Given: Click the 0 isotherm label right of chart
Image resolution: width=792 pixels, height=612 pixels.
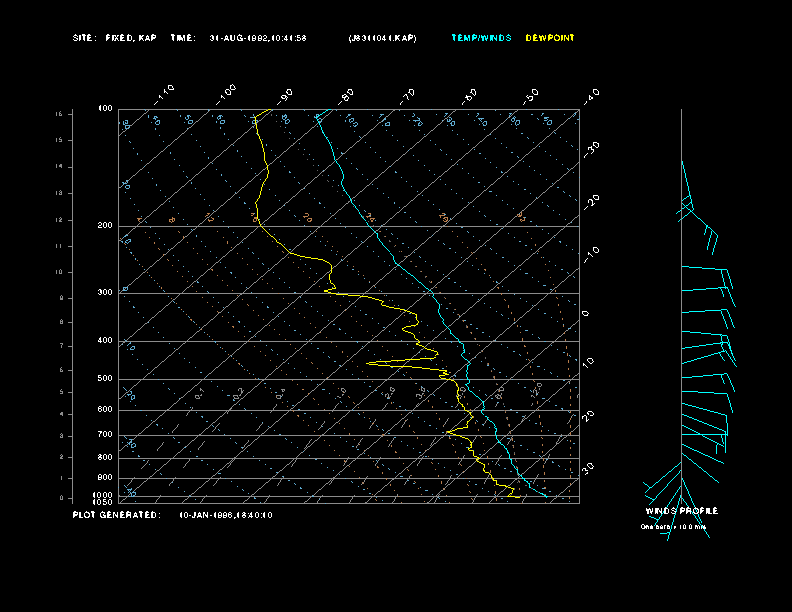Looking at the screenshot, I should [x=585, y=314].
